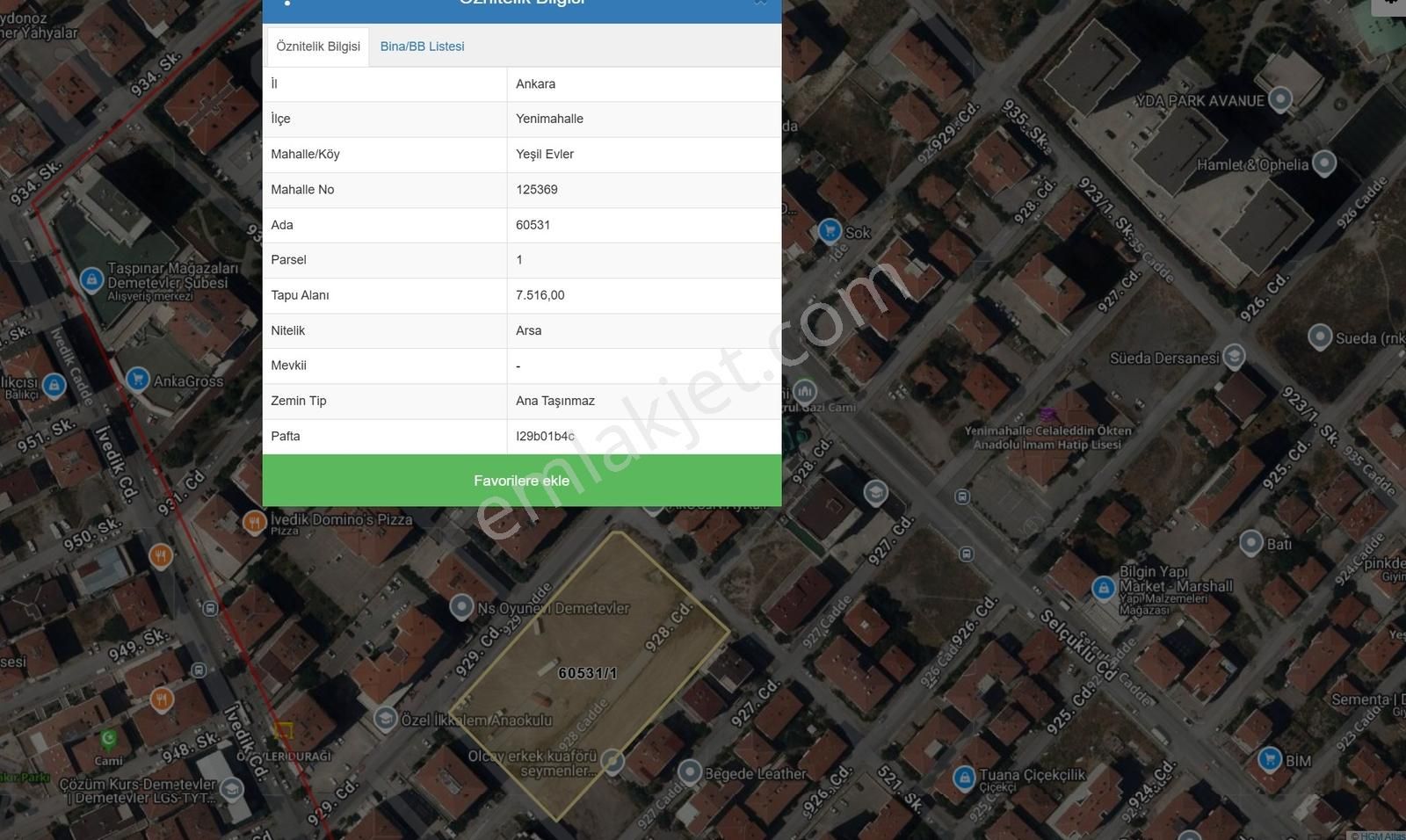Open the İvedik Domino's Pizza restaurant marker
Image resolution: width=1406 pixels, height=840 pixels.
coord(254,521)
